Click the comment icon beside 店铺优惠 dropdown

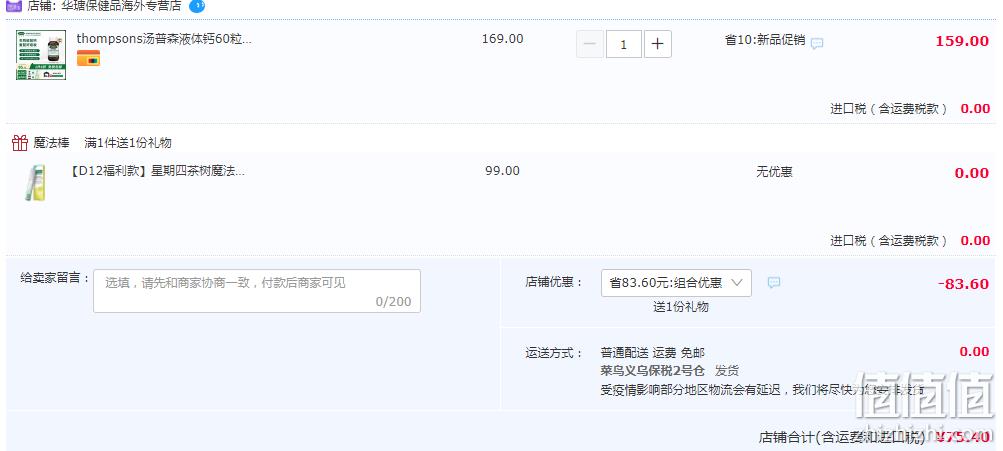point(773,283)
